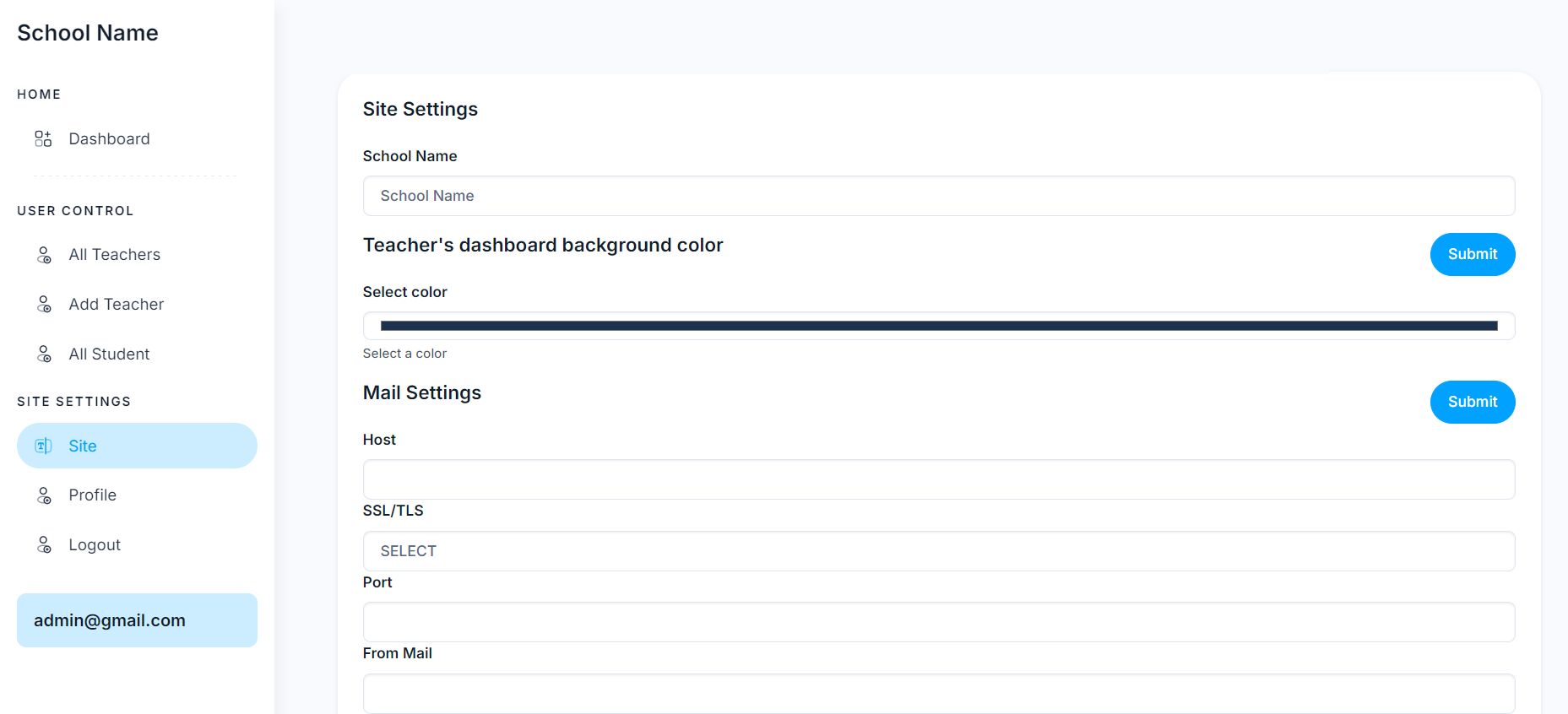Click the All Teachers user icon
The width and height of the screenshot is (1568, 714).
44,255
